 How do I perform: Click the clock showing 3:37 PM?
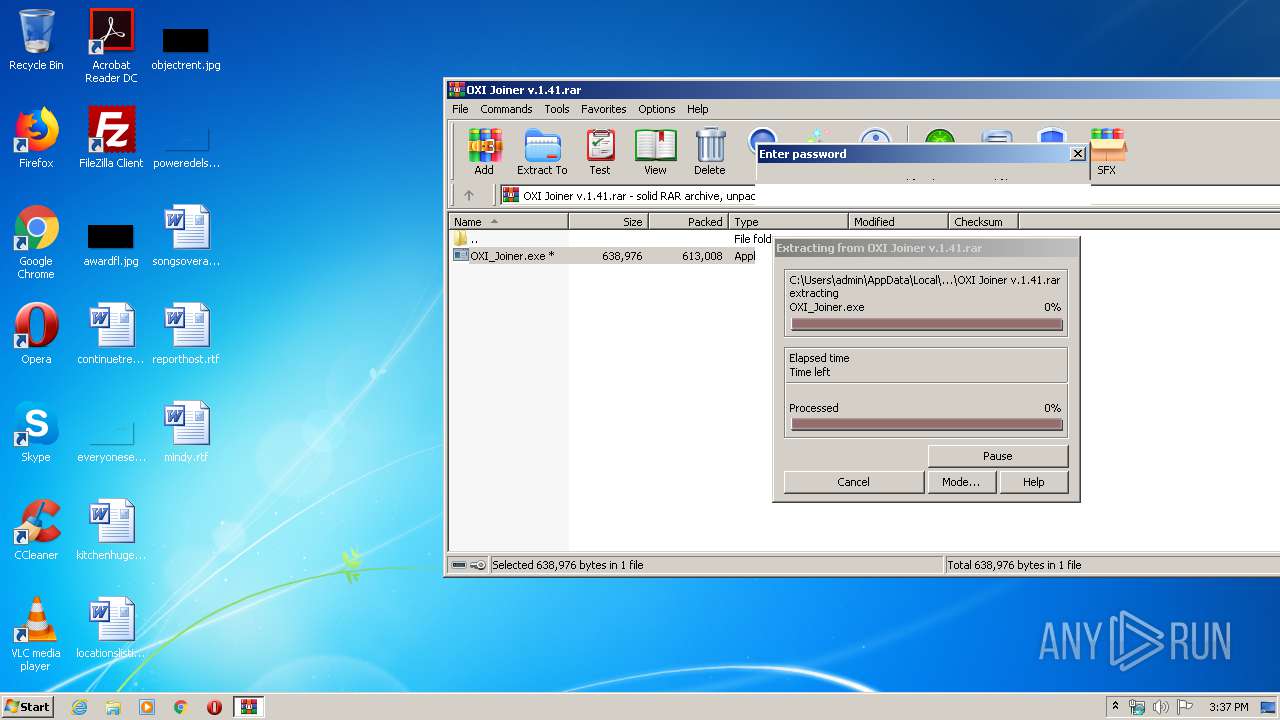coord(1229,707)
